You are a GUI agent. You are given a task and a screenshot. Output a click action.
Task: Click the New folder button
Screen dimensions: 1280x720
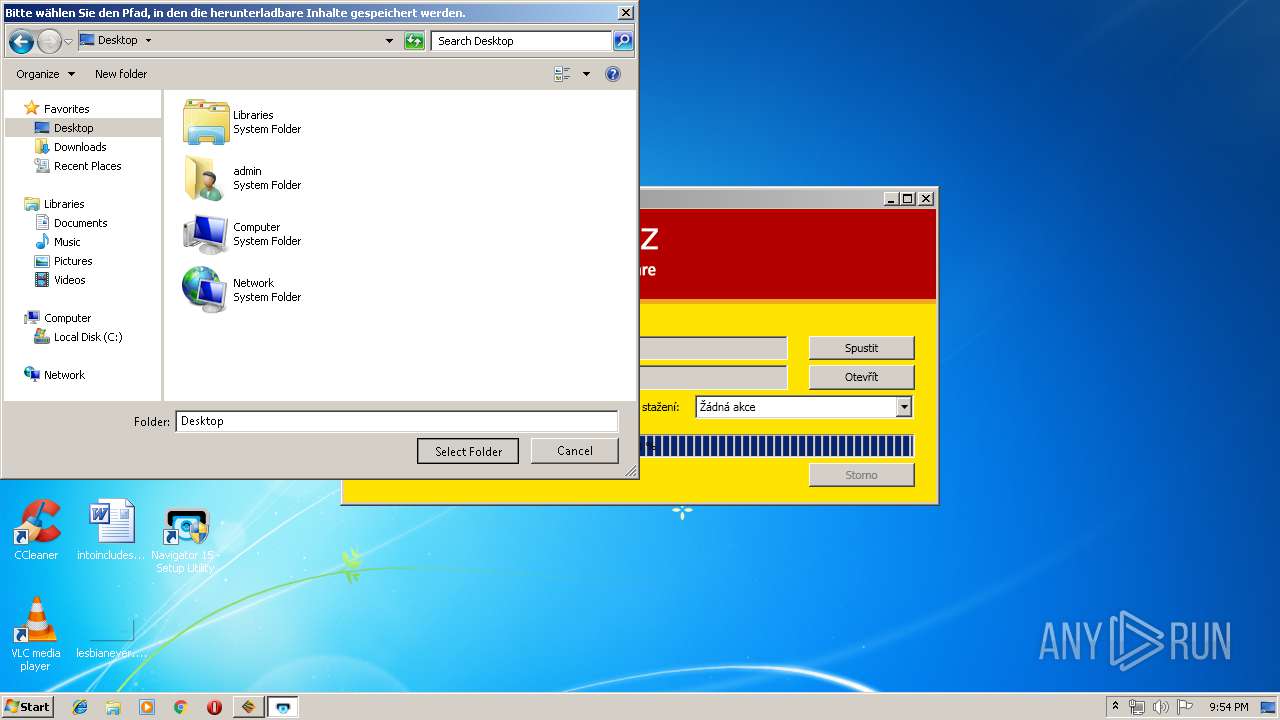pyautogui.click(x=121, y=74)
